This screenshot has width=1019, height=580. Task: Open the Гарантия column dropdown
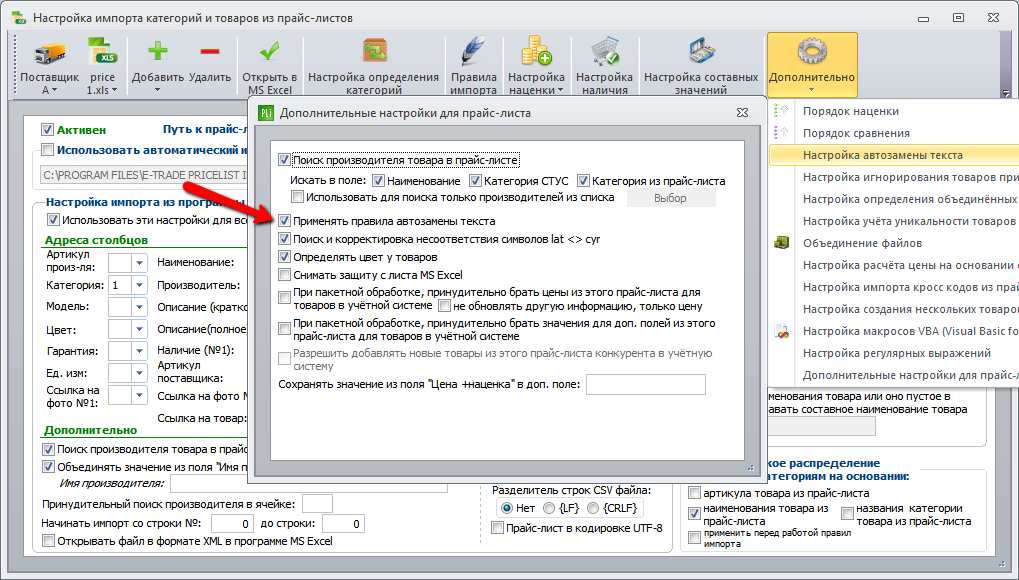tap(140, 351)
